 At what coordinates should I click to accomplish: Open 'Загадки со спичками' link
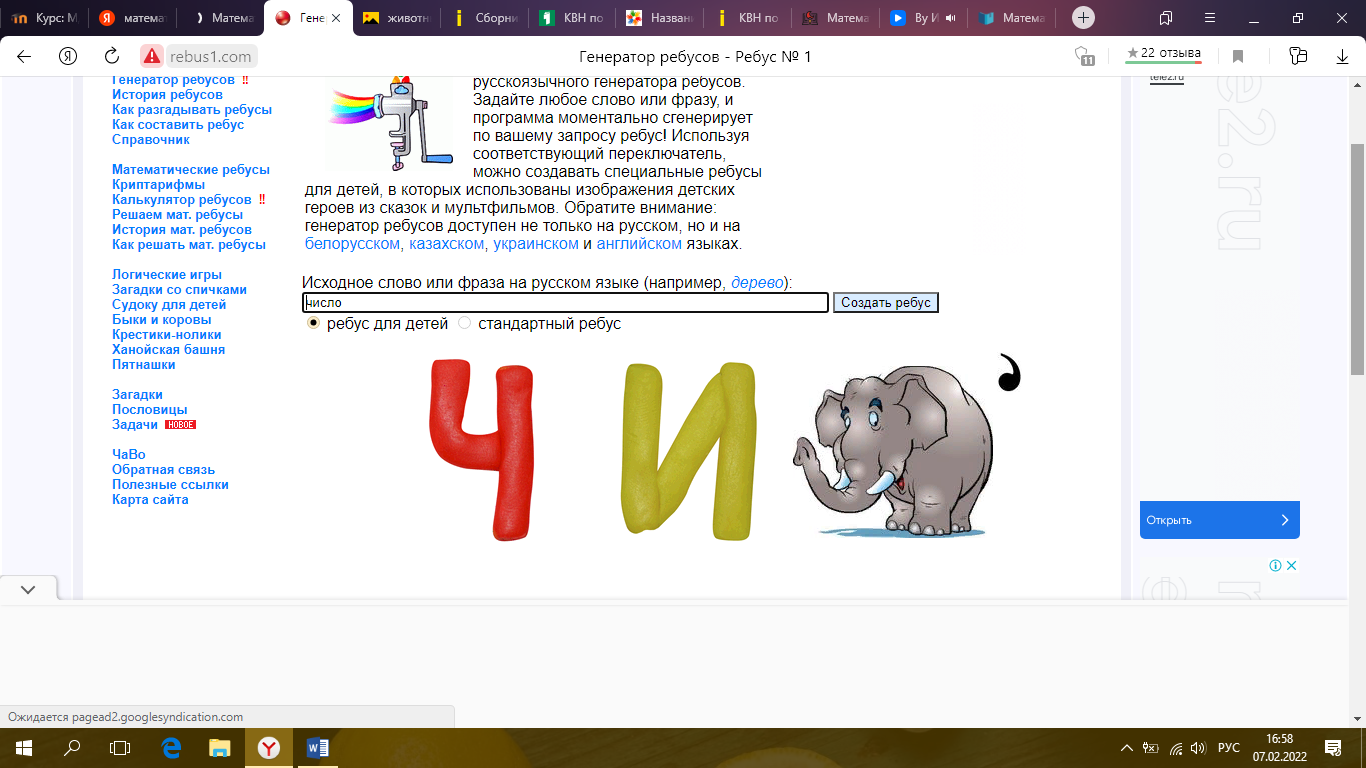179,290
